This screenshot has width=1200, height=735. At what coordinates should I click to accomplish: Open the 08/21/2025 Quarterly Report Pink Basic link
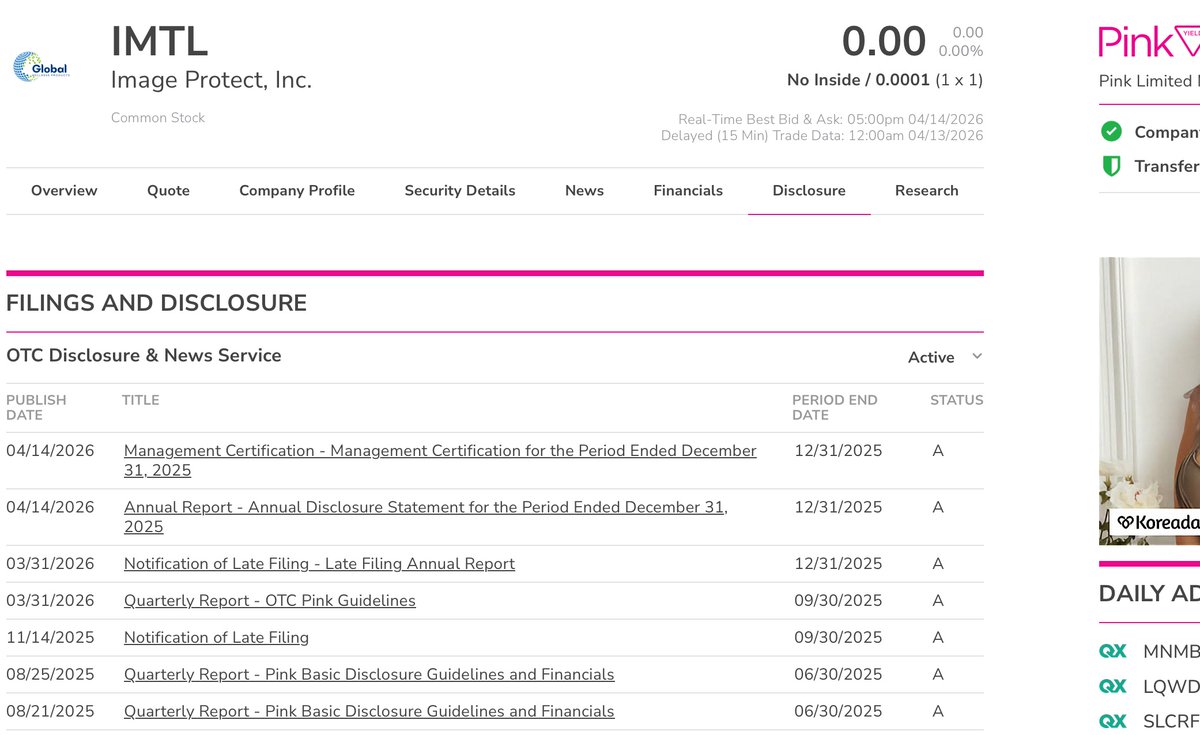tap(369, 712)
